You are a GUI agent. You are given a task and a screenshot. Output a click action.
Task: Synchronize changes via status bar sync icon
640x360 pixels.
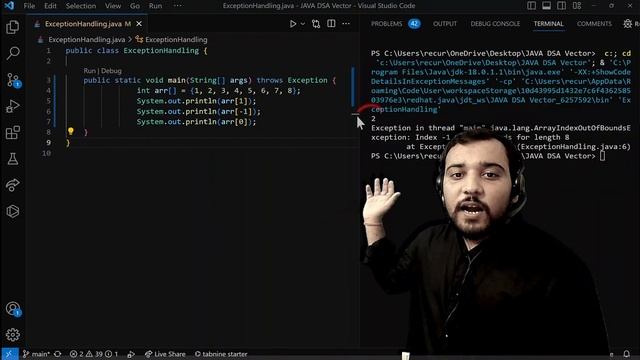(58, 354)
